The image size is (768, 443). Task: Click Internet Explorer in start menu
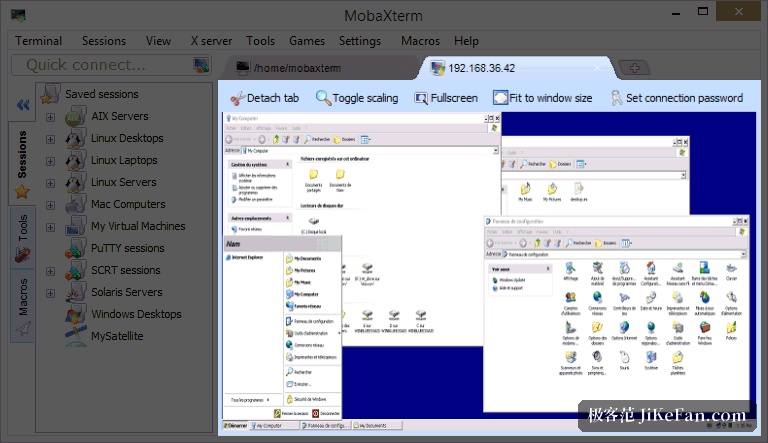244,257
